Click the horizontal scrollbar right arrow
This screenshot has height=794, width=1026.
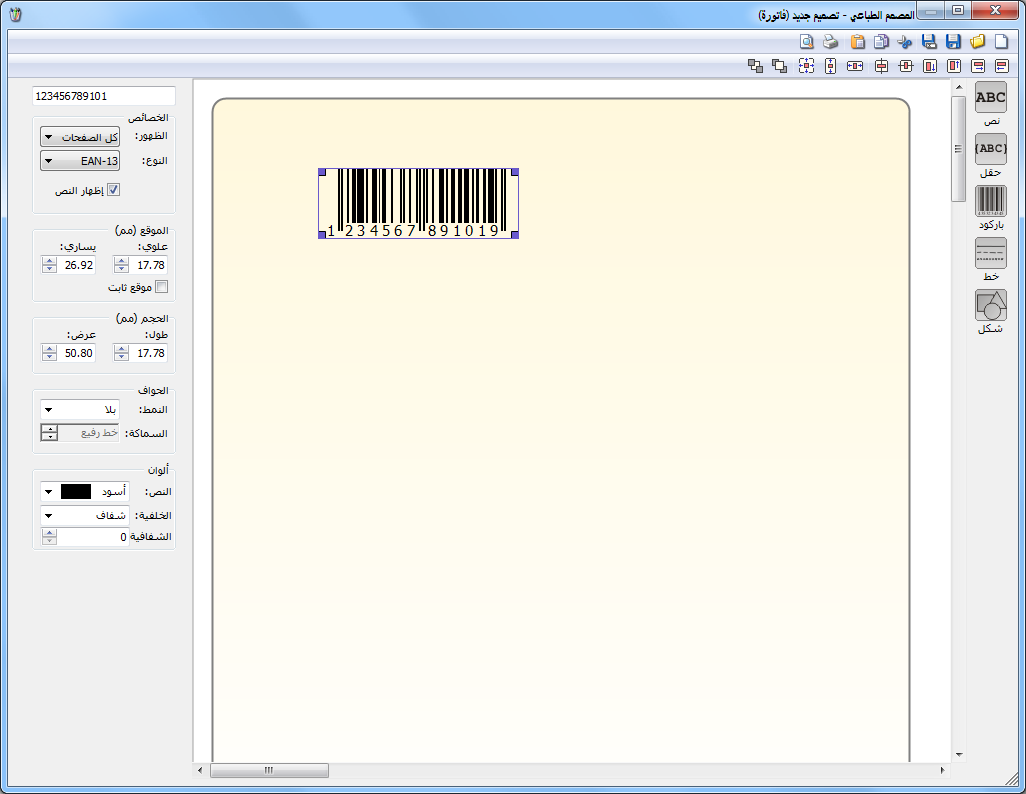click(942, 770)
